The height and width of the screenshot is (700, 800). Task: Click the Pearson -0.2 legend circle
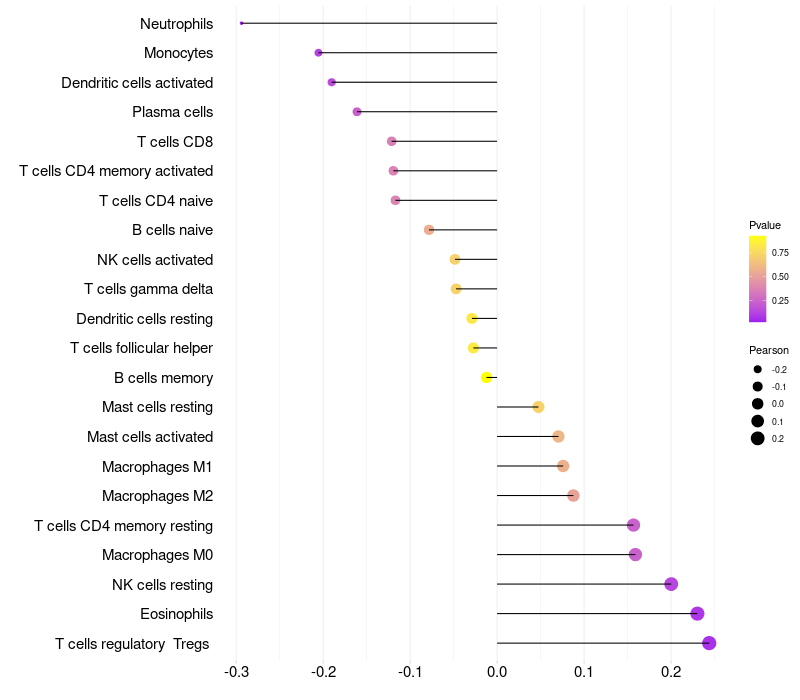757,369
